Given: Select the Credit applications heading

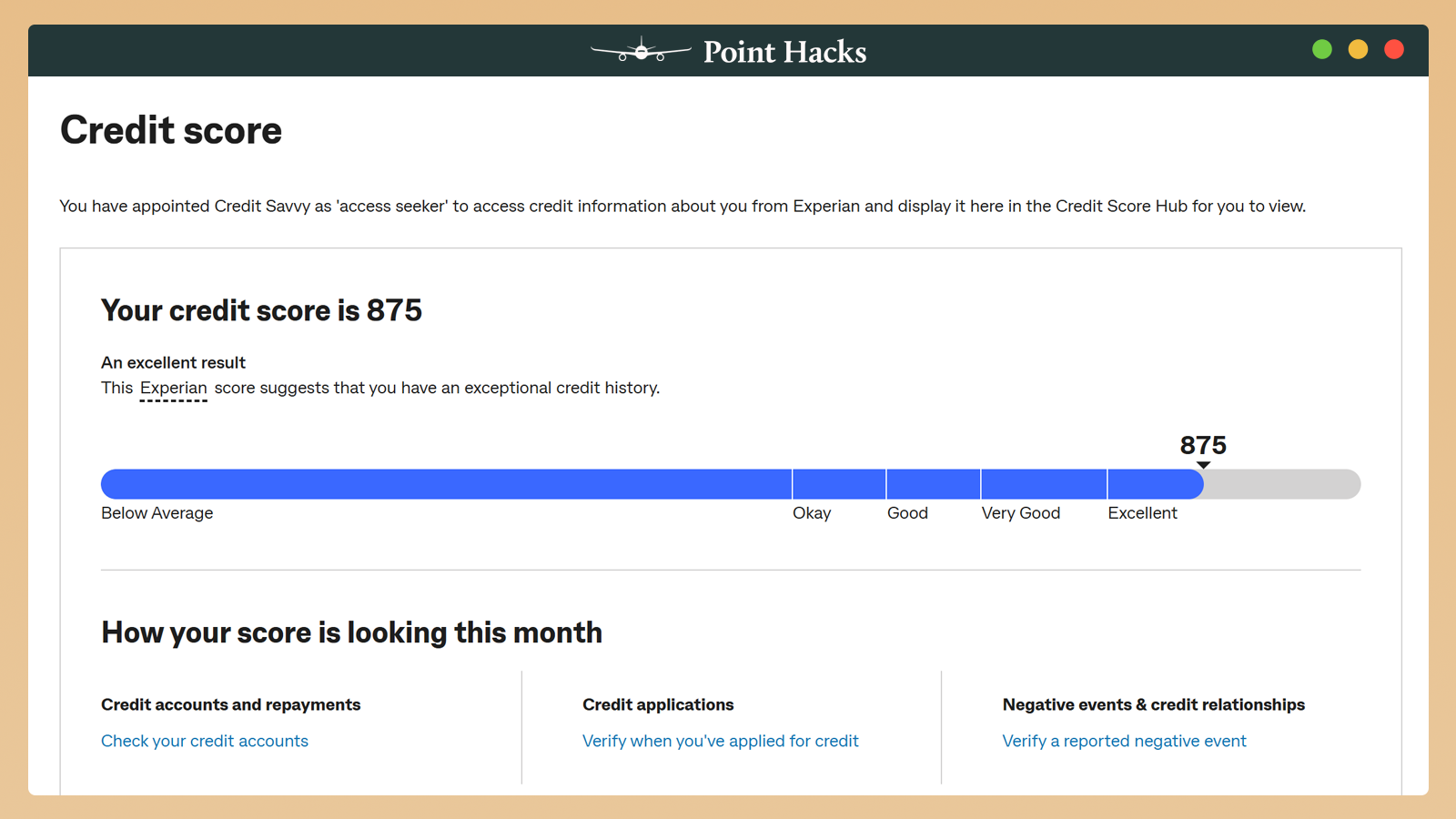Looking at the screenshot, I should pyautogui.click(x=658, y=704).
